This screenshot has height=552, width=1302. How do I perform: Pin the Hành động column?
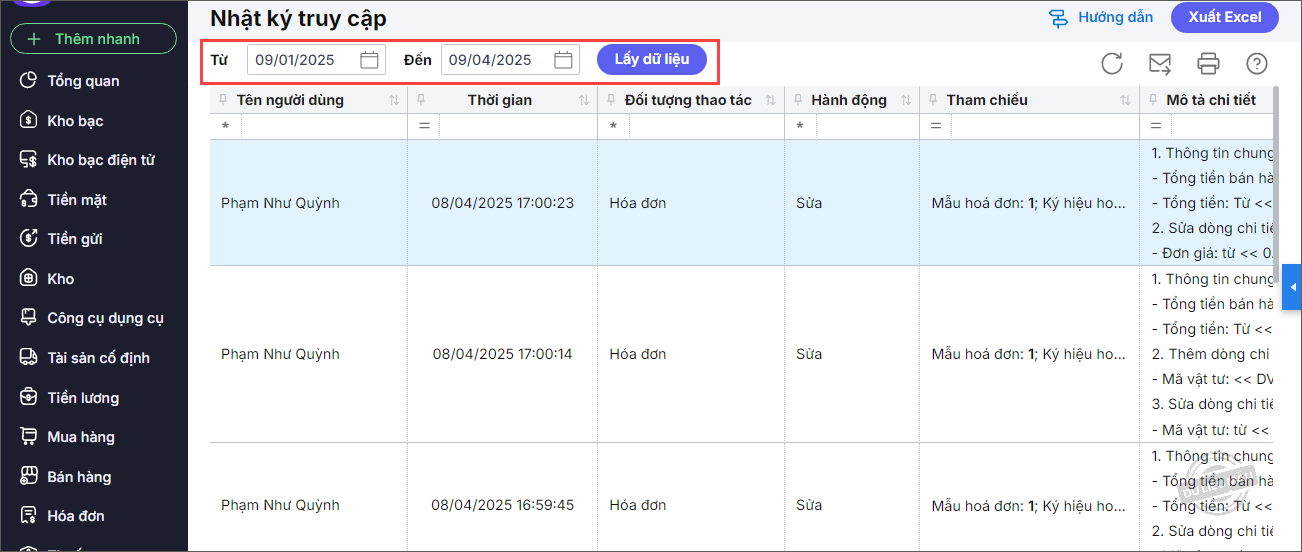click(798, 100)
